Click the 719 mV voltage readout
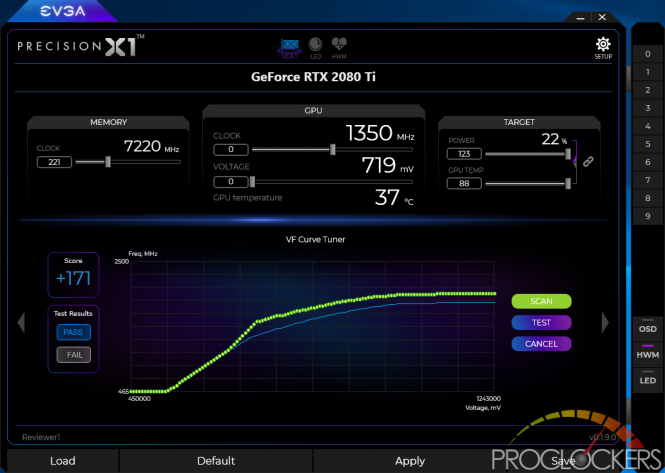Viewport: 665px width, 473px height. (x=388, y=165)
